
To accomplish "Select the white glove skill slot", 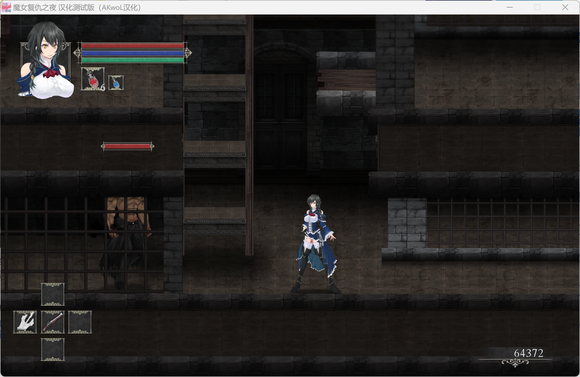I will click(x=25, y=322).
